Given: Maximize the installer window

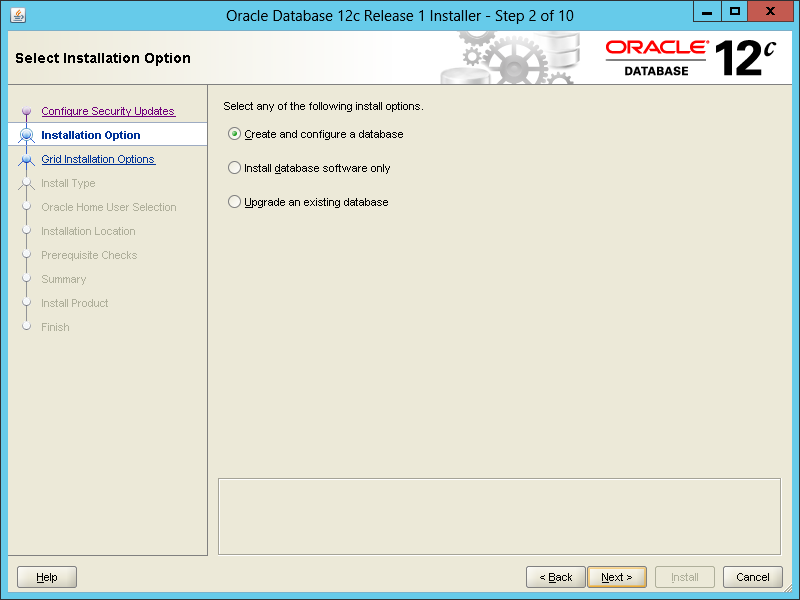Looking at the screenshot, I should coord(734,11).
